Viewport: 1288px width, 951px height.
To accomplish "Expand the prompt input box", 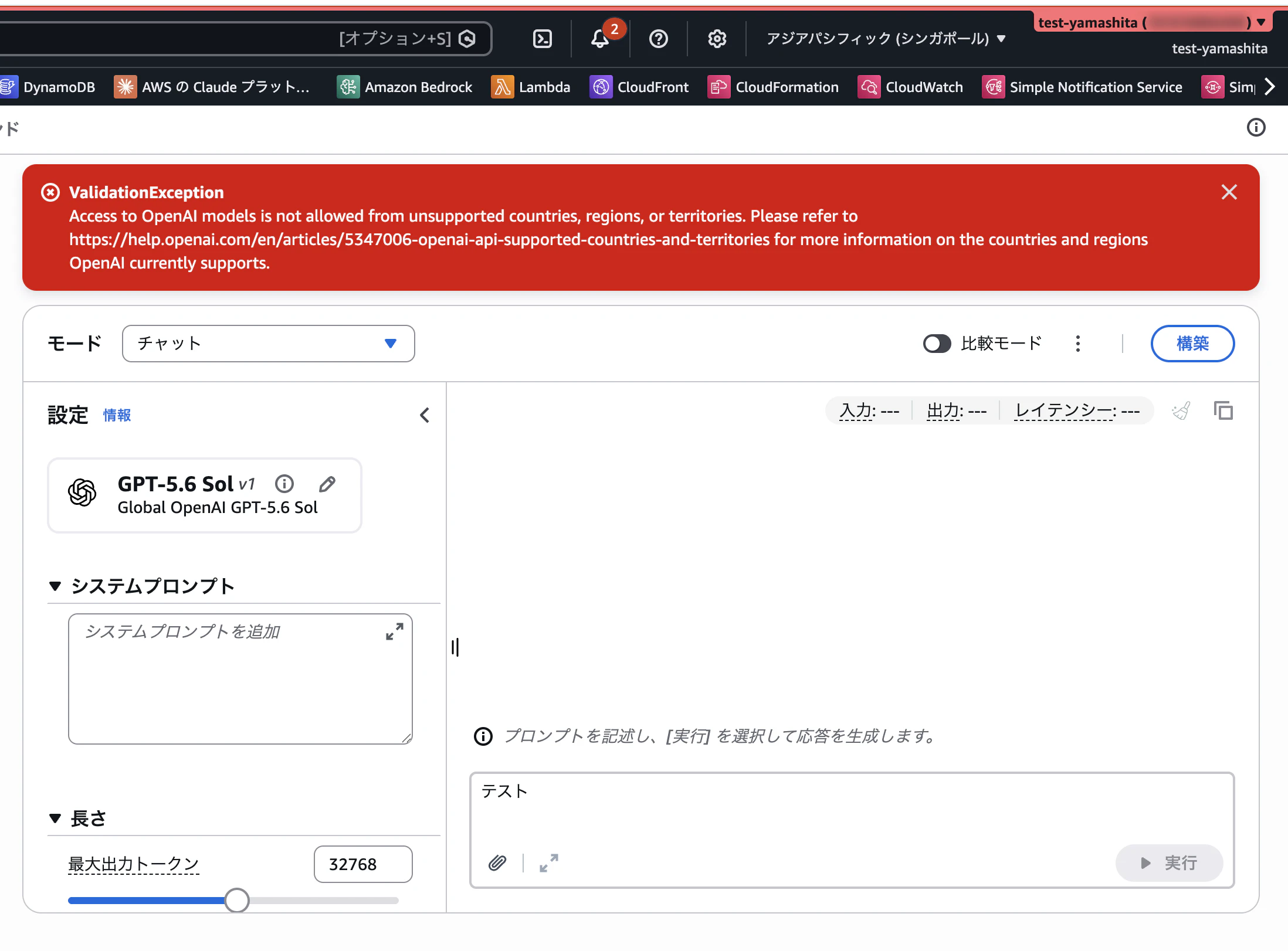I will tap(549, 862).
